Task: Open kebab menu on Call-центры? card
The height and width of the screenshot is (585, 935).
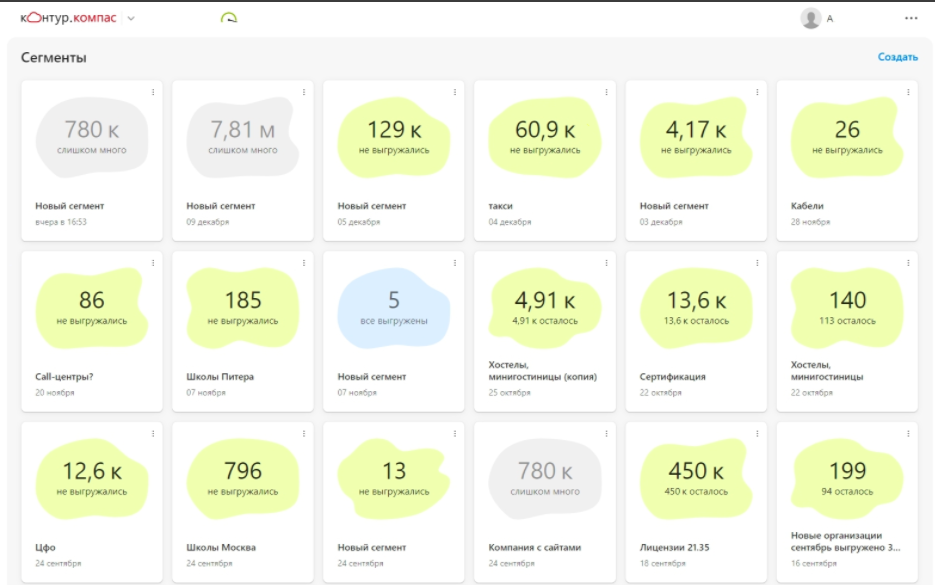Action: point(153,263)
